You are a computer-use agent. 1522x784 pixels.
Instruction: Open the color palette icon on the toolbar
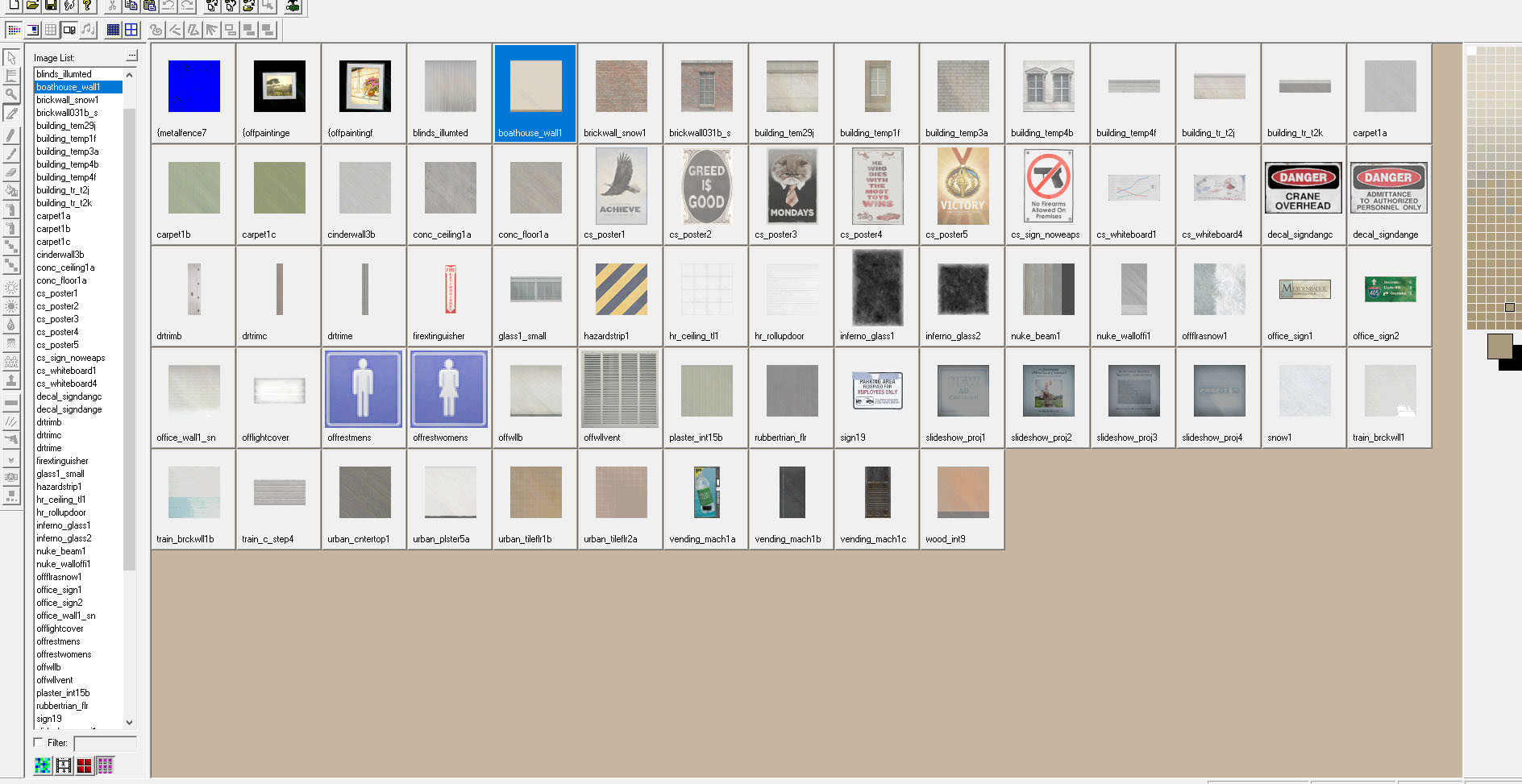coord(15,30)
